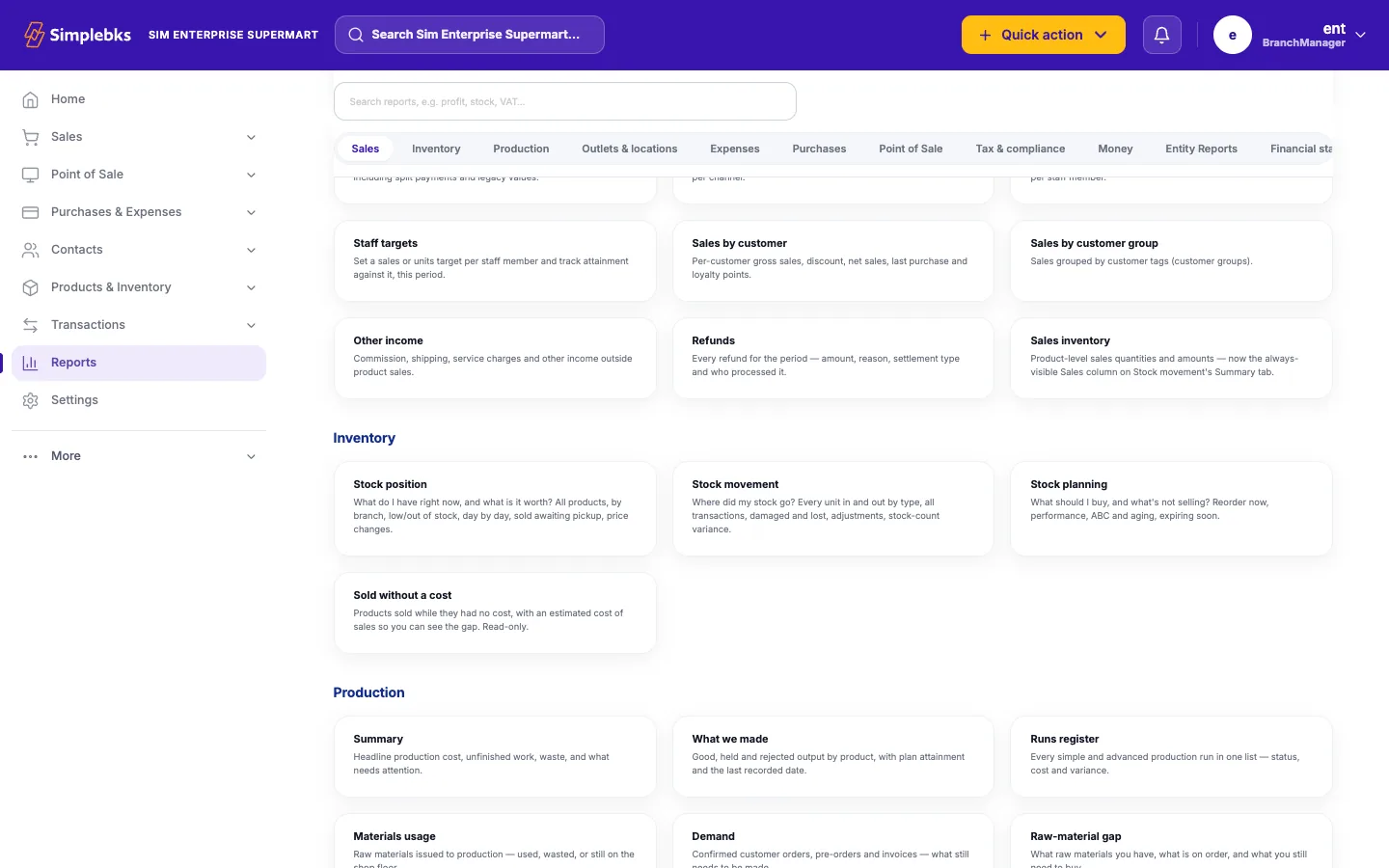Click the Point of Sale monitor icon
1389x868 pixels.
(x=31, y=175)
